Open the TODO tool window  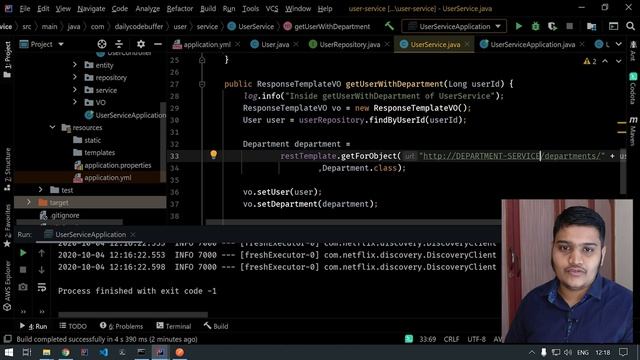[73, 326]
